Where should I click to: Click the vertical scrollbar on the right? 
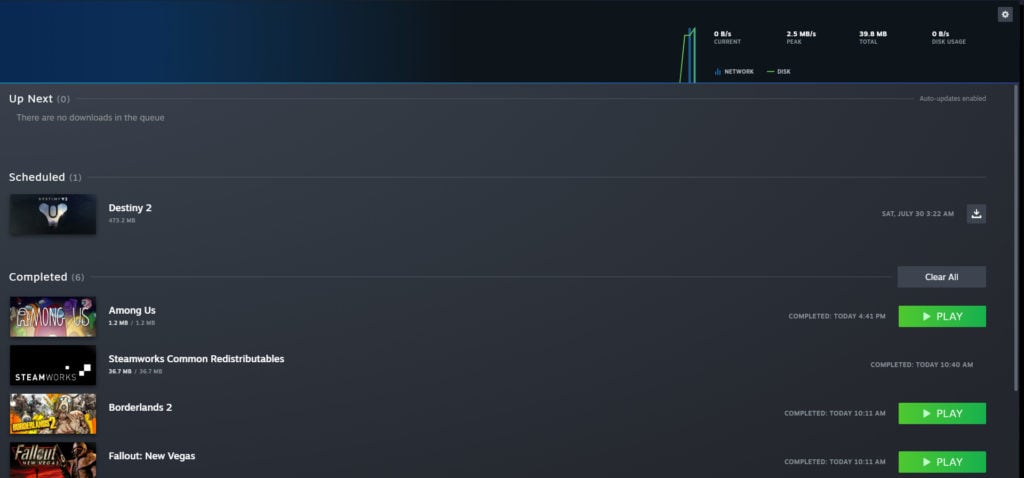[x=1016, y=238]
